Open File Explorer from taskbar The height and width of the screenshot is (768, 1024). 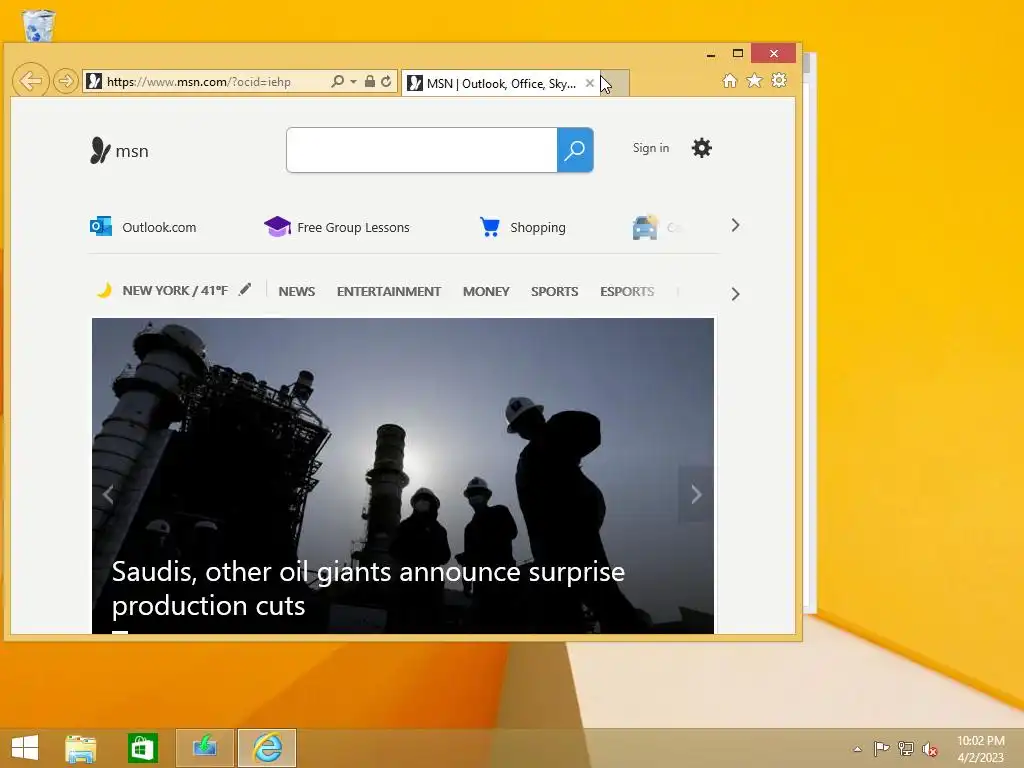pos(81,748)
